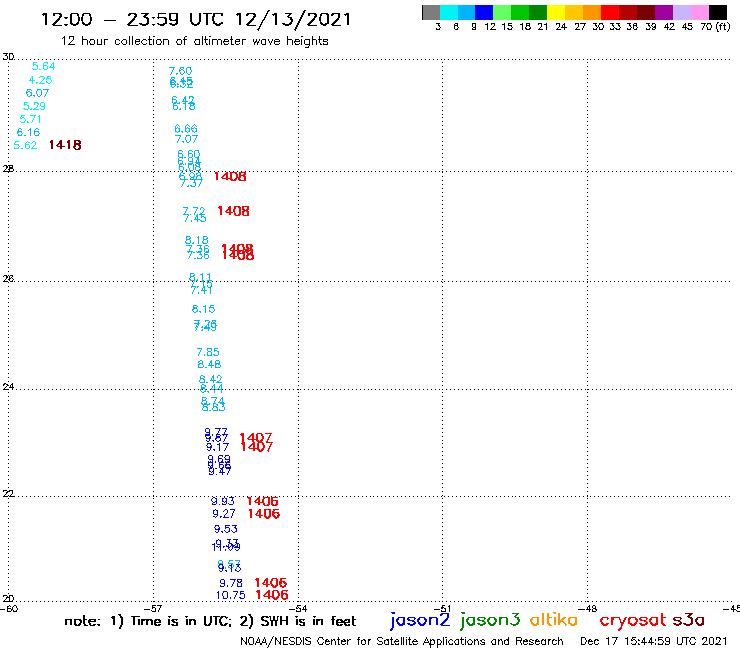Click the wave height value 7.85
740x650 pixels.
tap(208, 352)
